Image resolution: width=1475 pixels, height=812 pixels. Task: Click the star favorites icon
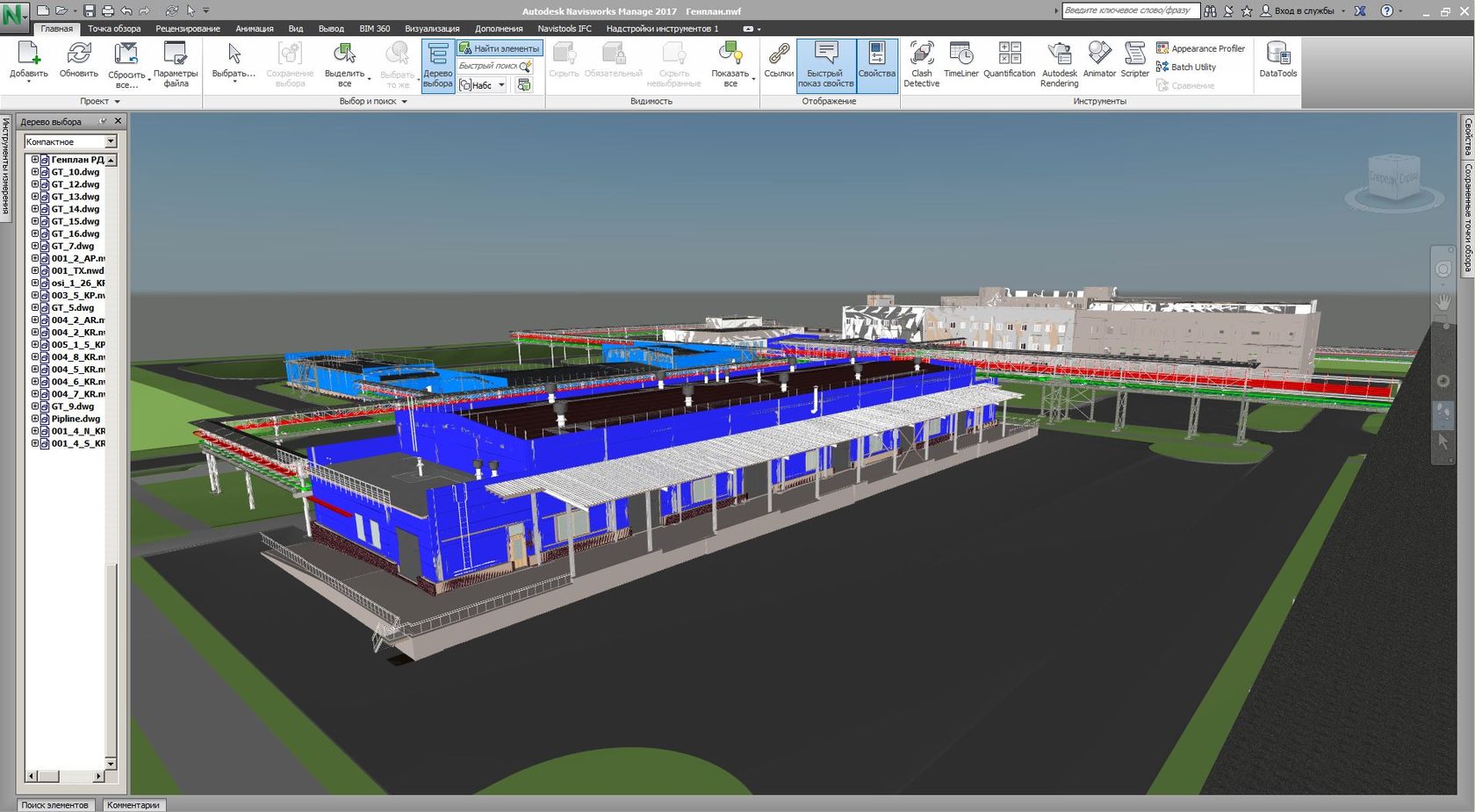(1246, 11)
